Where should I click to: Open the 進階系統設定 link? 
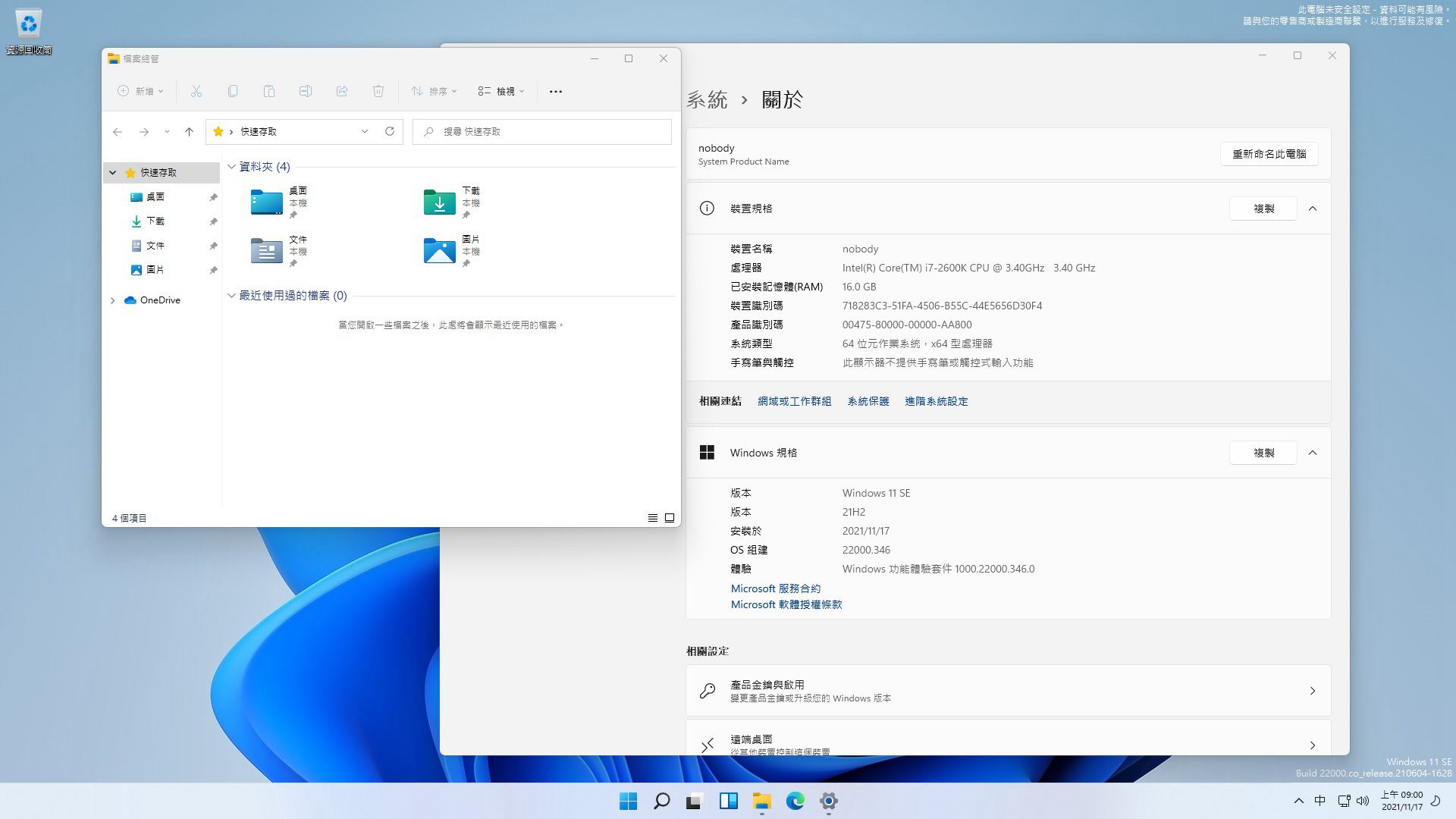936,401
